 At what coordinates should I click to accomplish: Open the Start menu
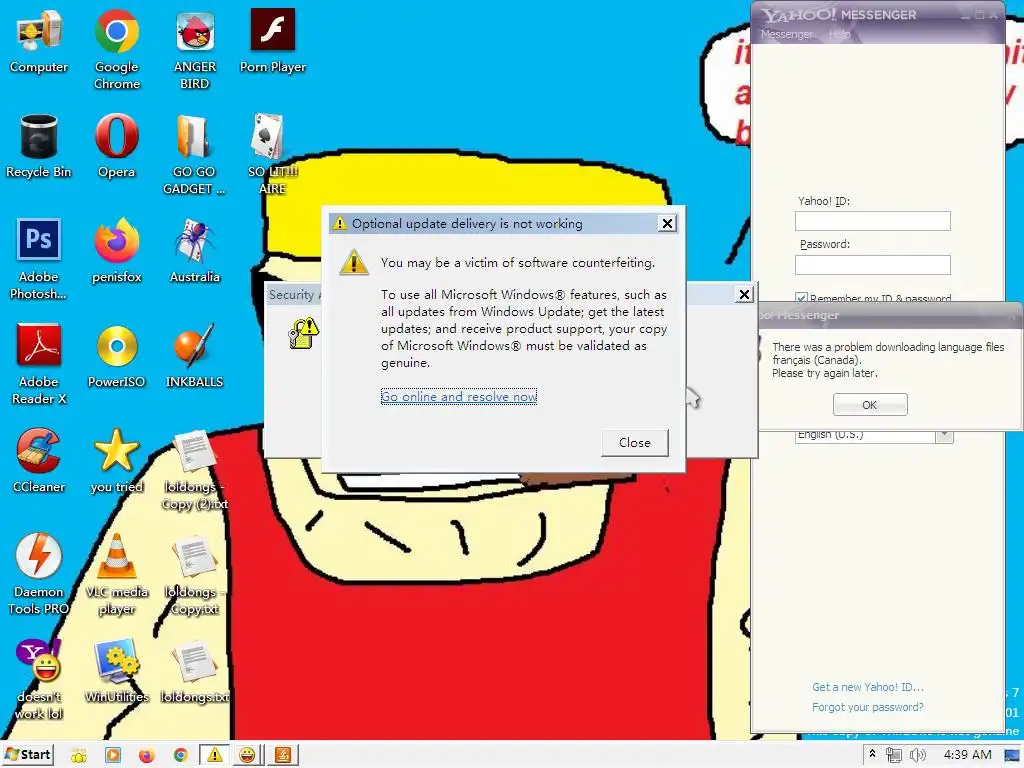pyautogui.click(x=27, y=755)
